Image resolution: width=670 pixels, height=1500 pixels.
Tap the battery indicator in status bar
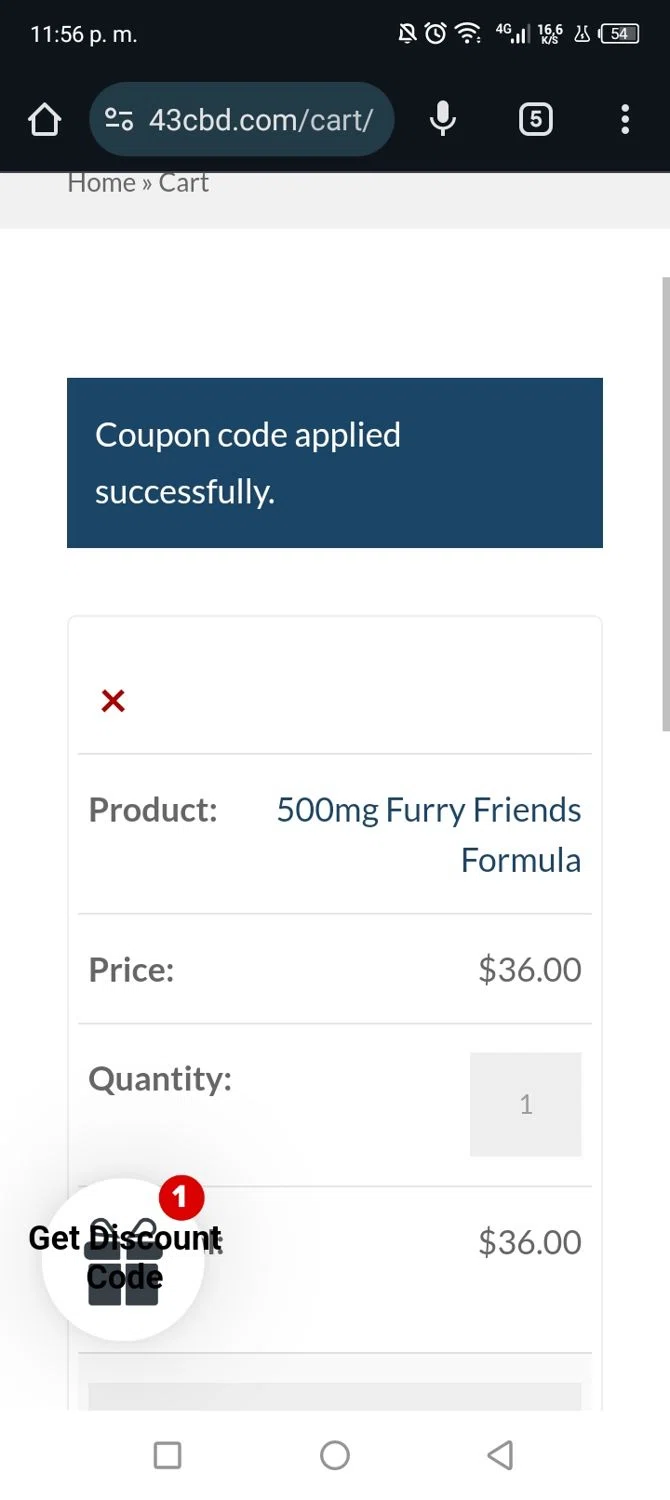tap(619, 34)
